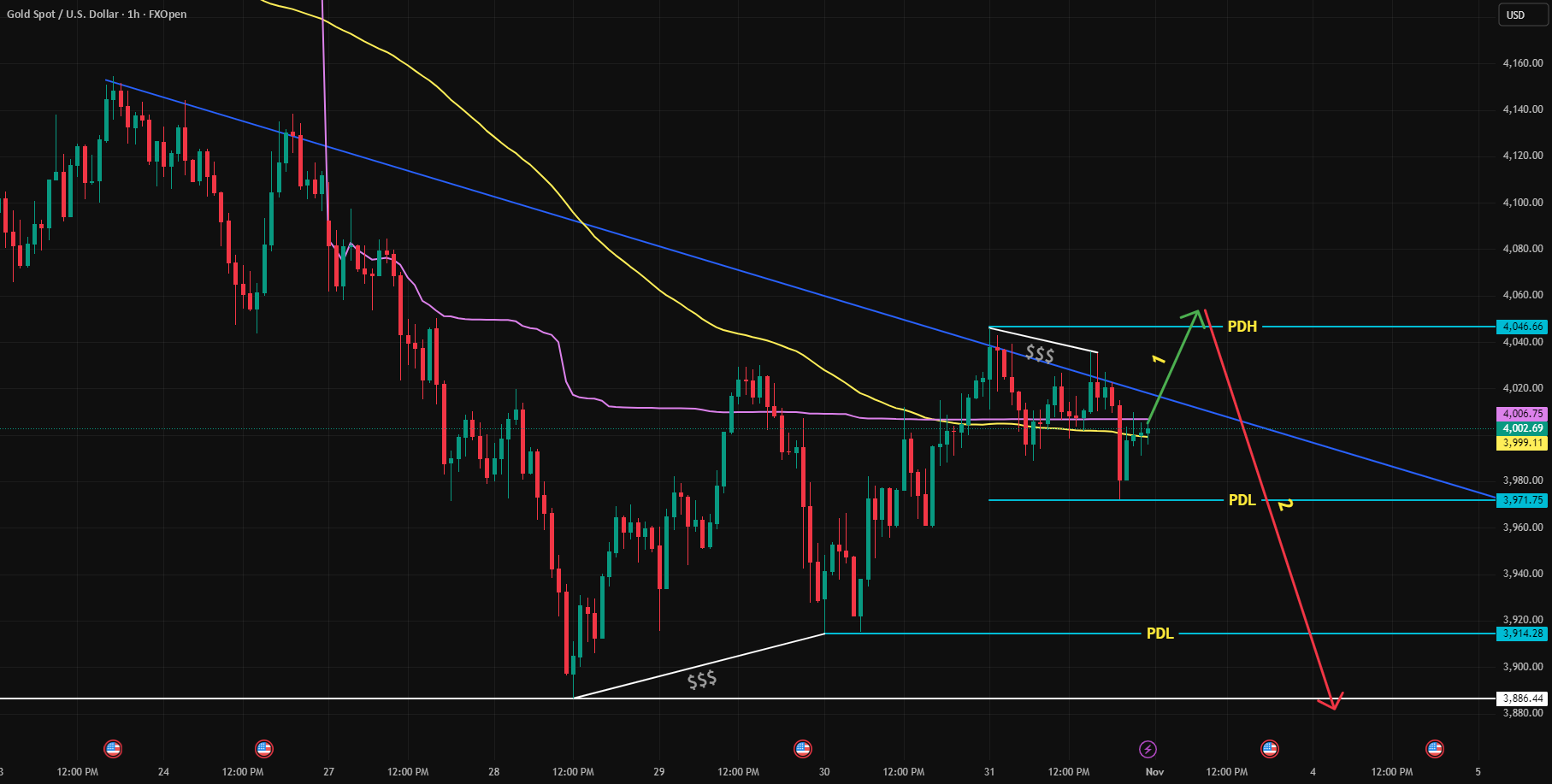Select the white 3,886.44 support price label
This screenshot has width=1552, height=784.
pos(1522,699)
